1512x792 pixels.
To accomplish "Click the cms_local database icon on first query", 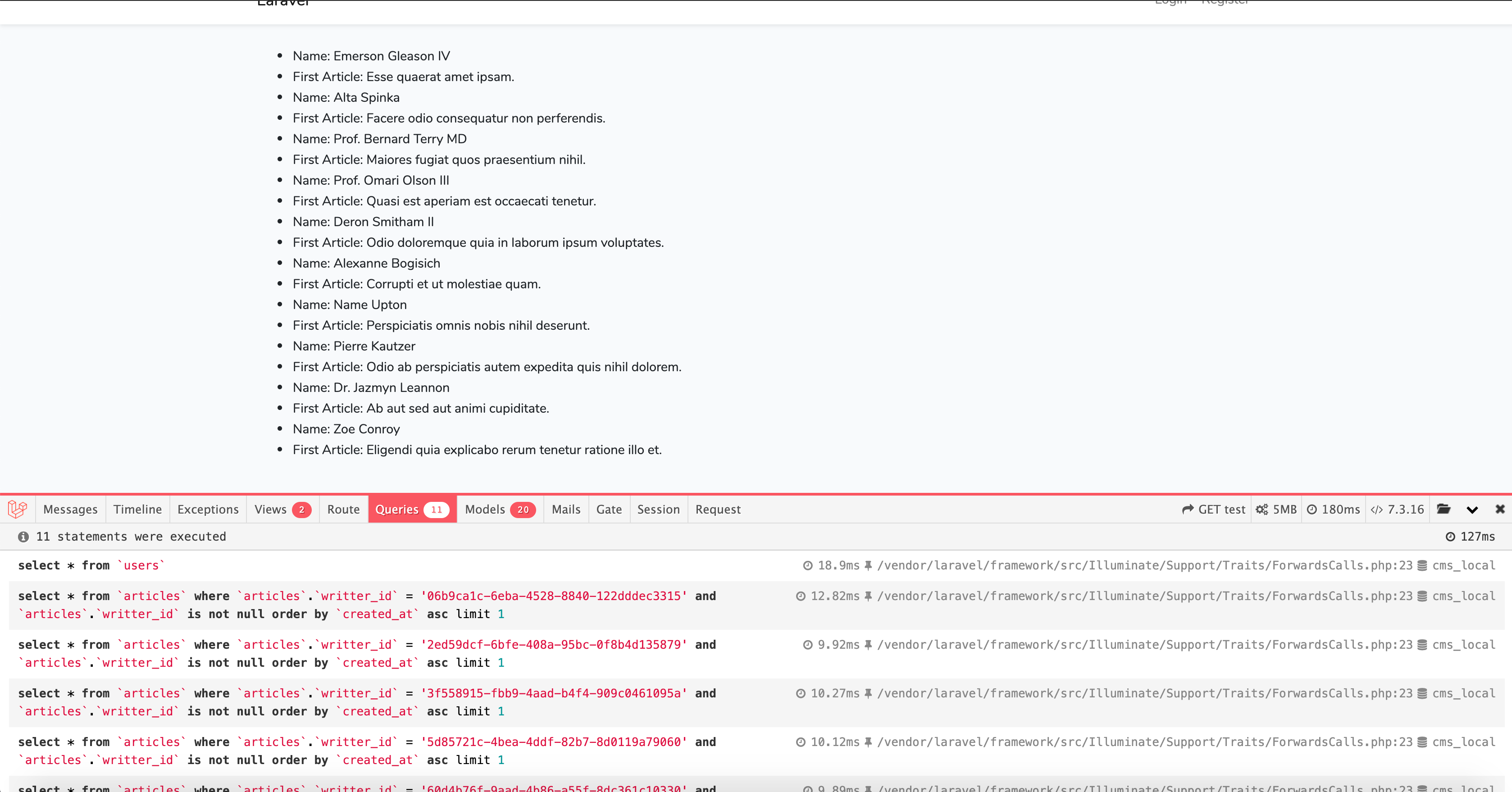I will point(1422,565).
